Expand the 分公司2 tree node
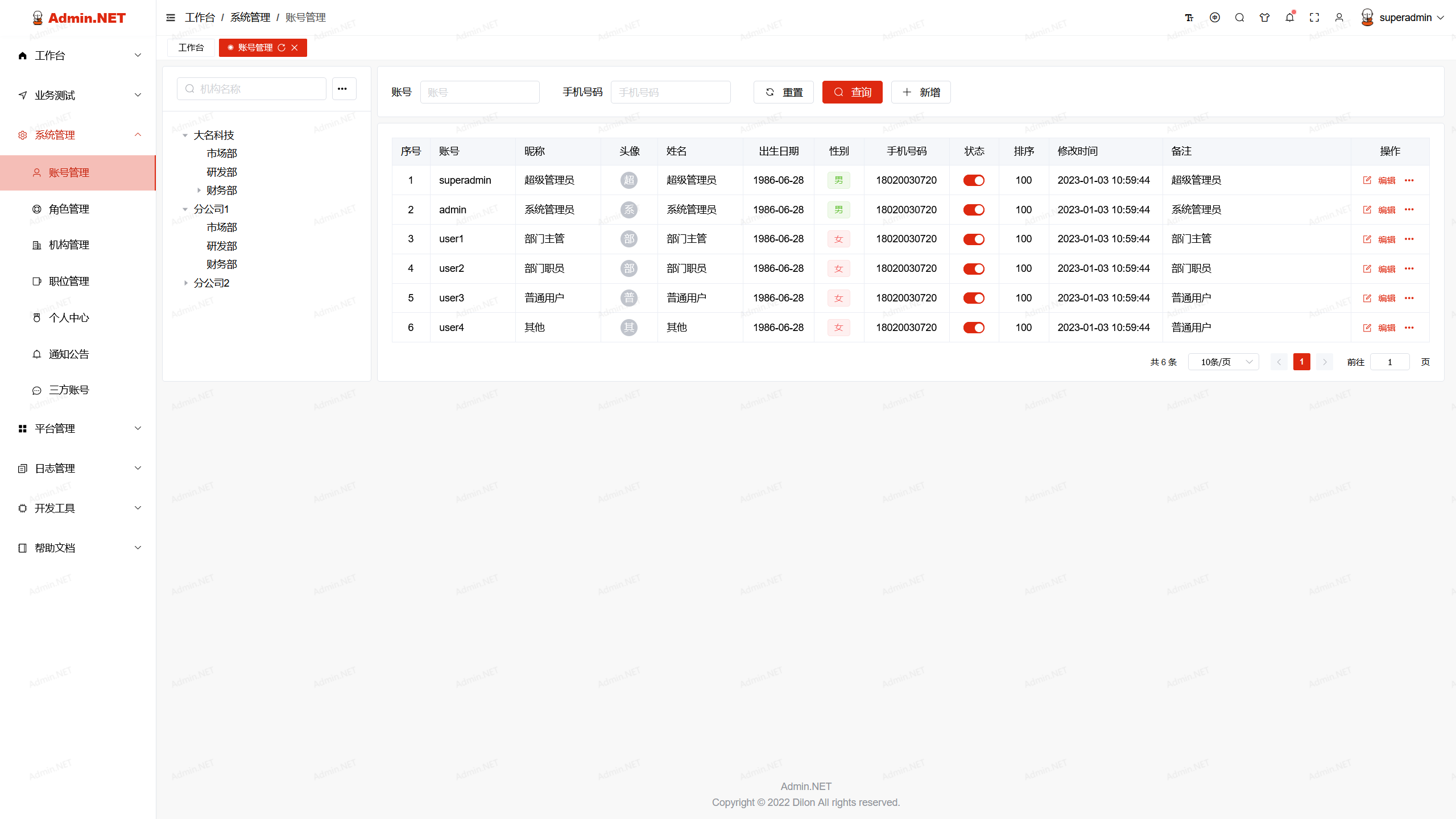The image size is (1456, 819). tap(185, 283)
